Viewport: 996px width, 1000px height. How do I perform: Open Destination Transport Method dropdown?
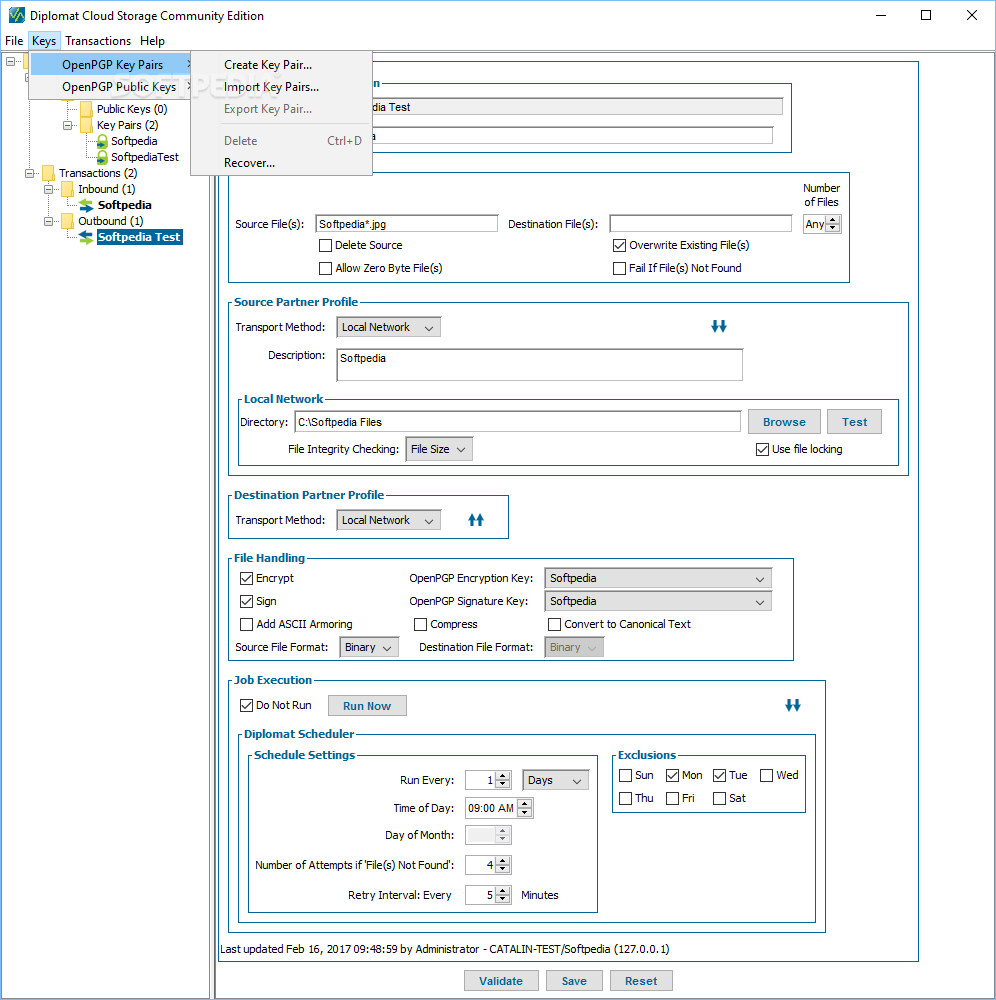click(388, 520)
